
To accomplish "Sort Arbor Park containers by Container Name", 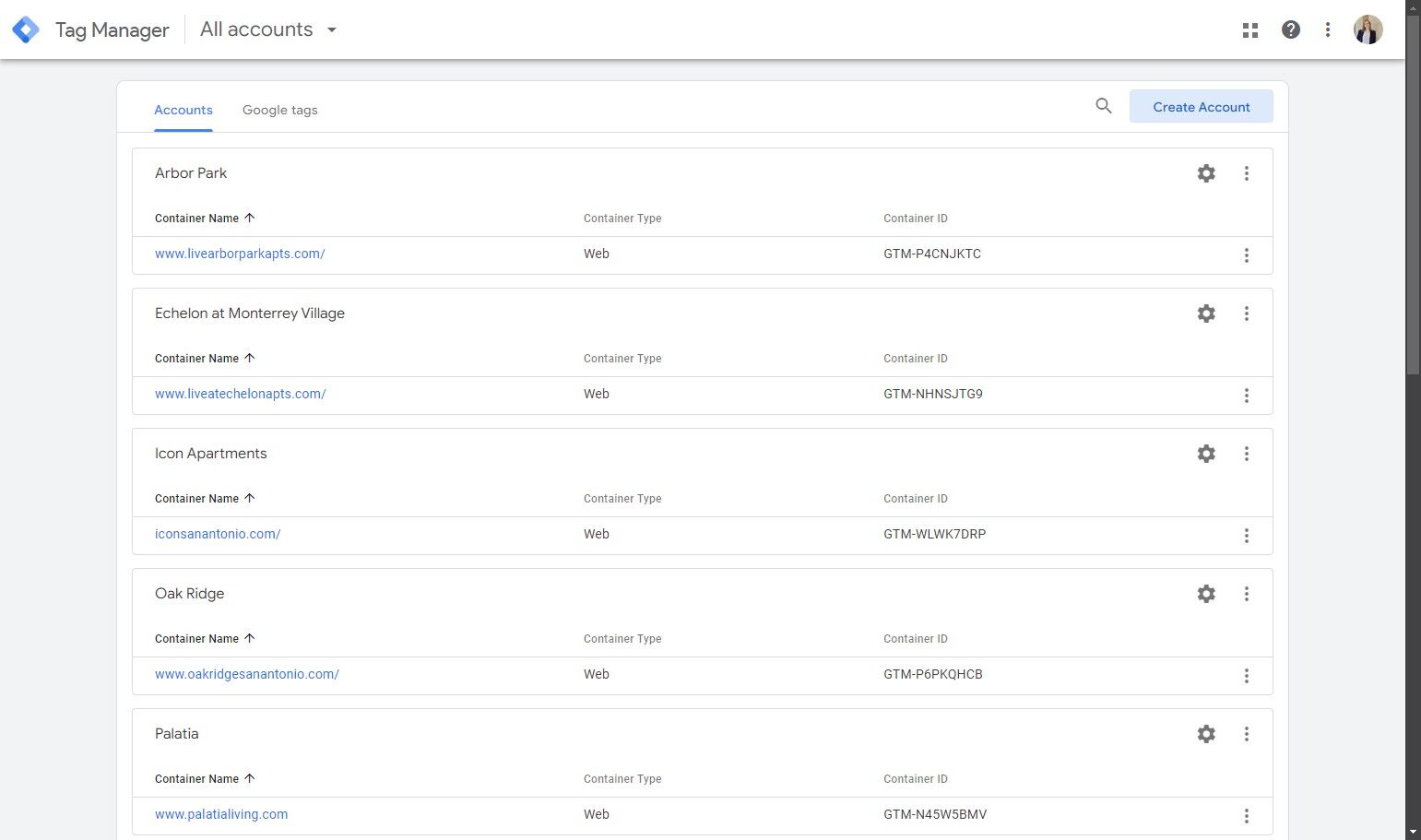I will pyautogui.click(x=205, y=219).
